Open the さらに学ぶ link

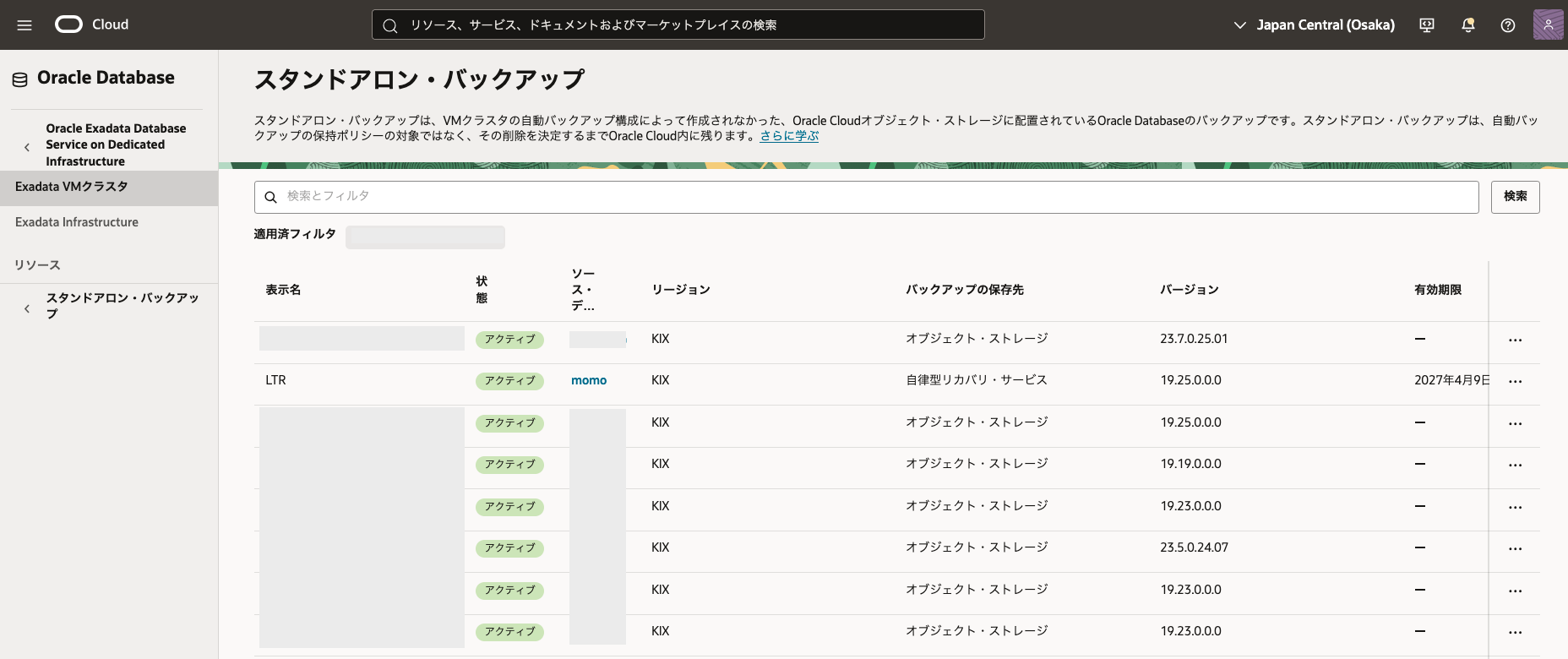click(789, 136)
